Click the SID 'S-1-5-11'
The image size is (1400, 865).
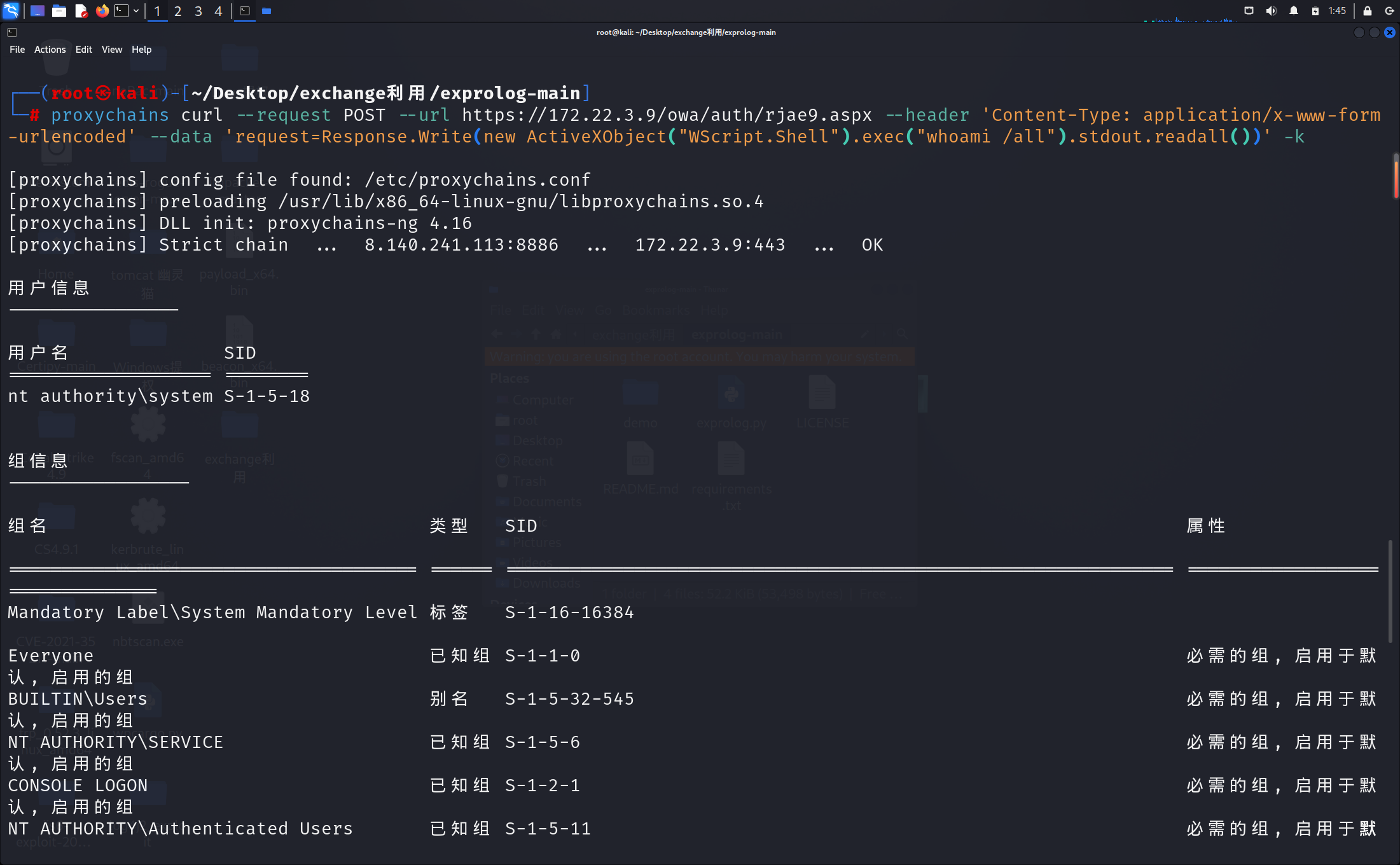click(x=548, y=829)
